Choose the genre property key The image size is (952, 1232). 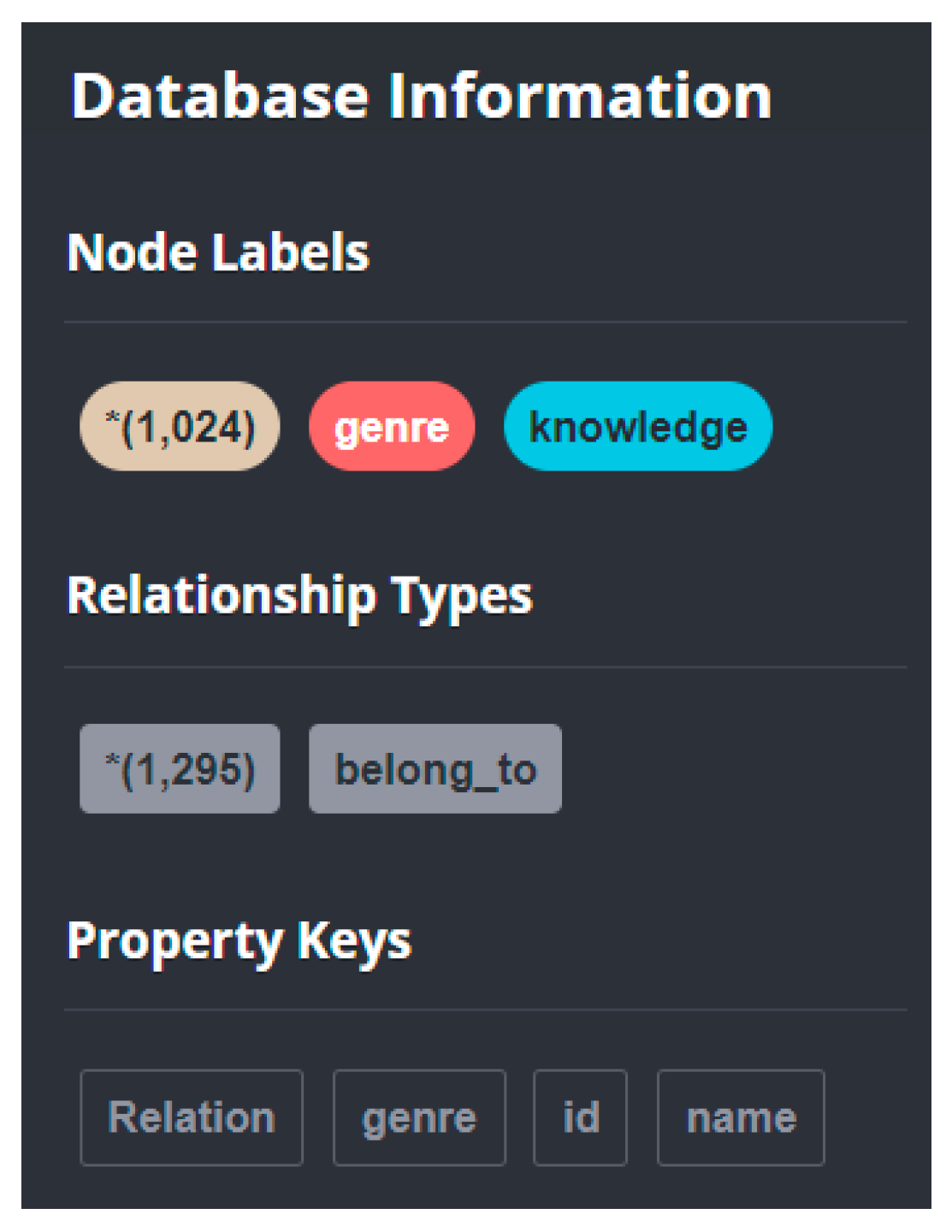coord(419,1117)
